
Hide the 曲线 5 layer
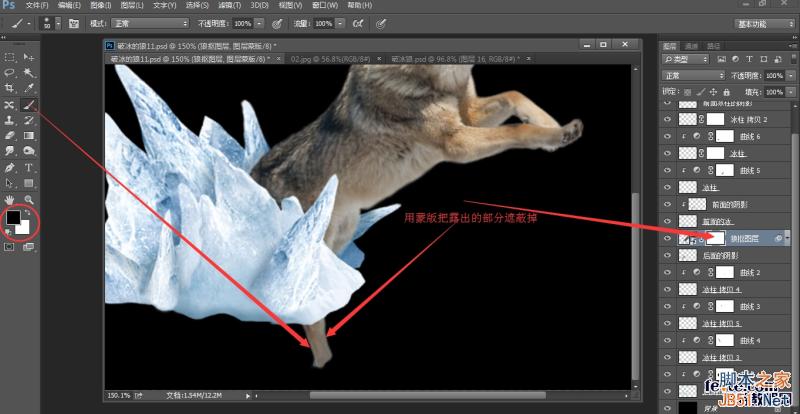(667, 171)
